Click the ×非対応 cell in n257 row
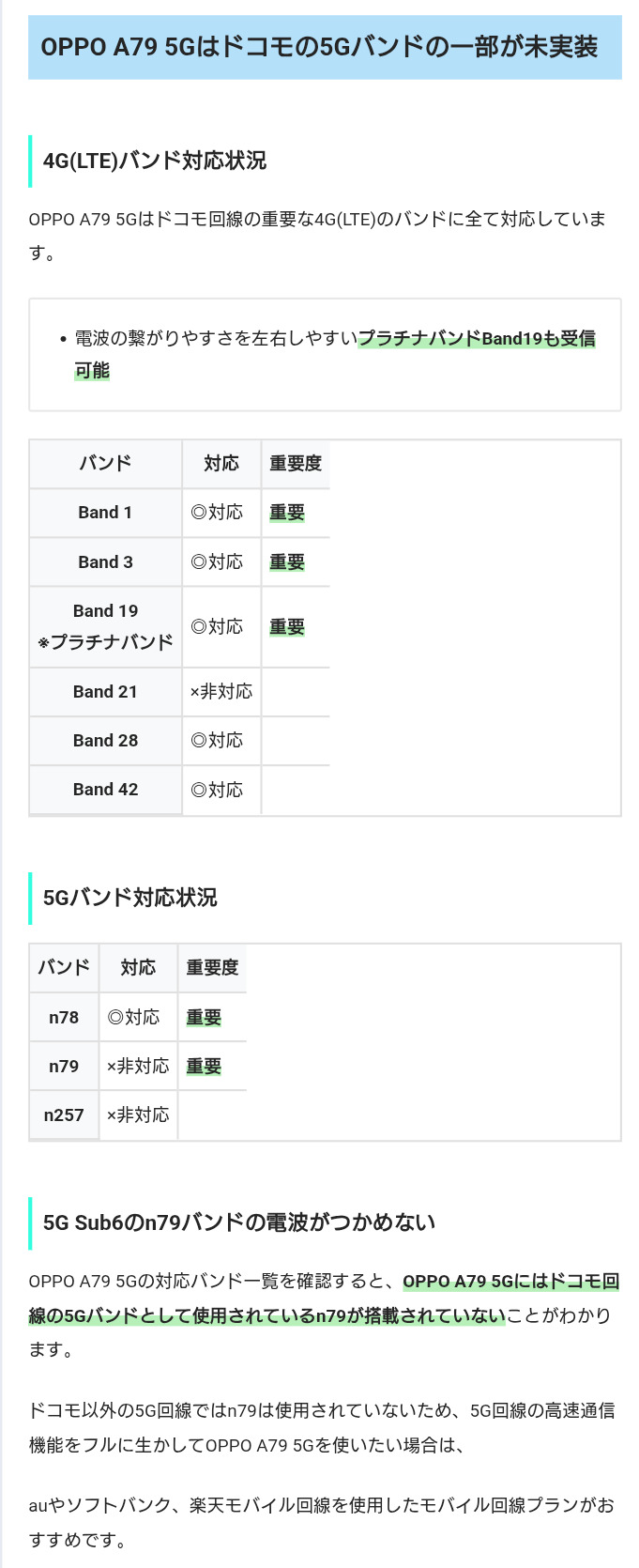The width and height of the screenshot is (639, 1568). [138, 1115]
